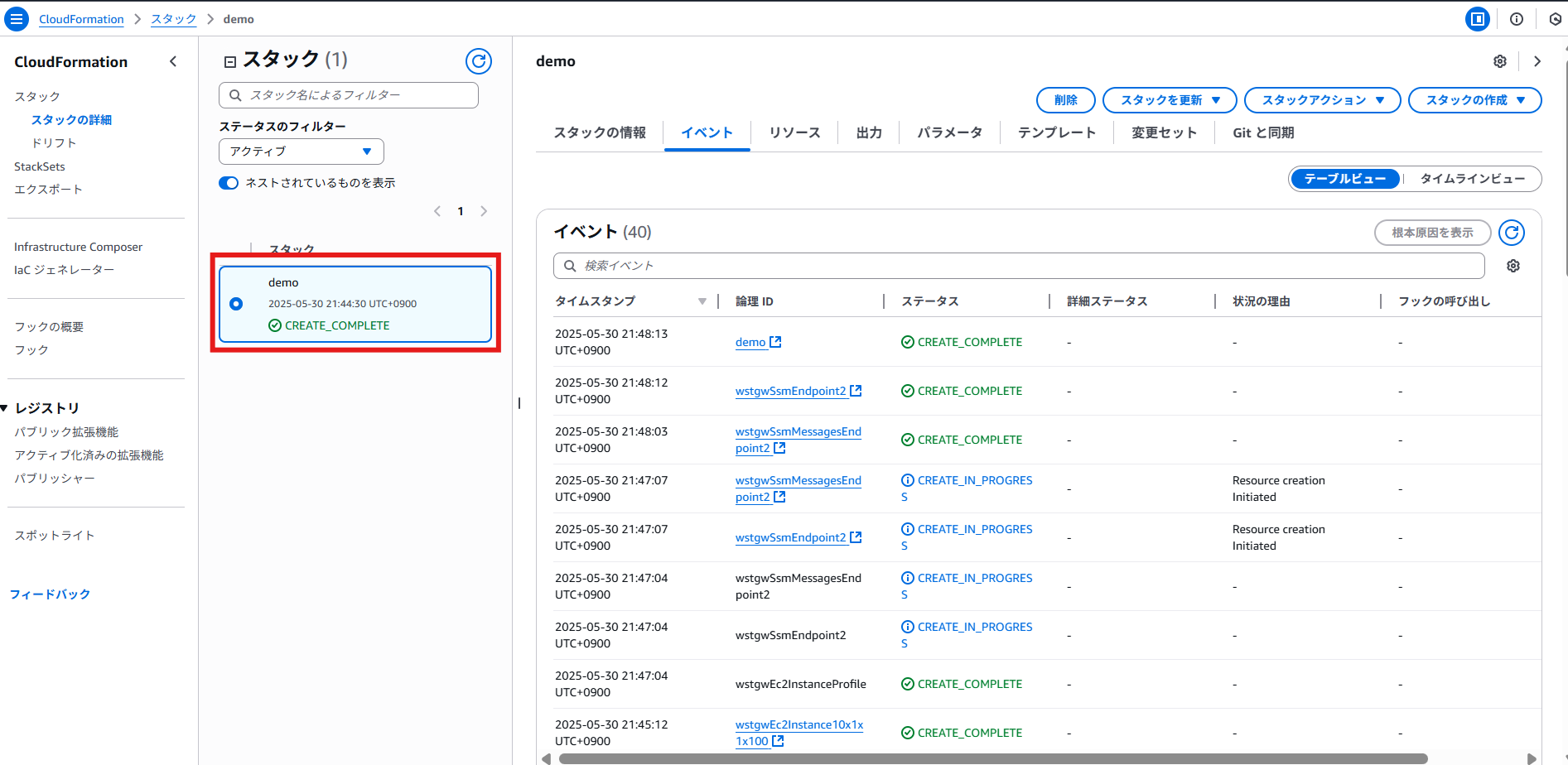This screenshot has width=1568, height=765.
Task: Open wstgwEc2Instance10x1x1x100 resource link
Action: coord(799,733)
